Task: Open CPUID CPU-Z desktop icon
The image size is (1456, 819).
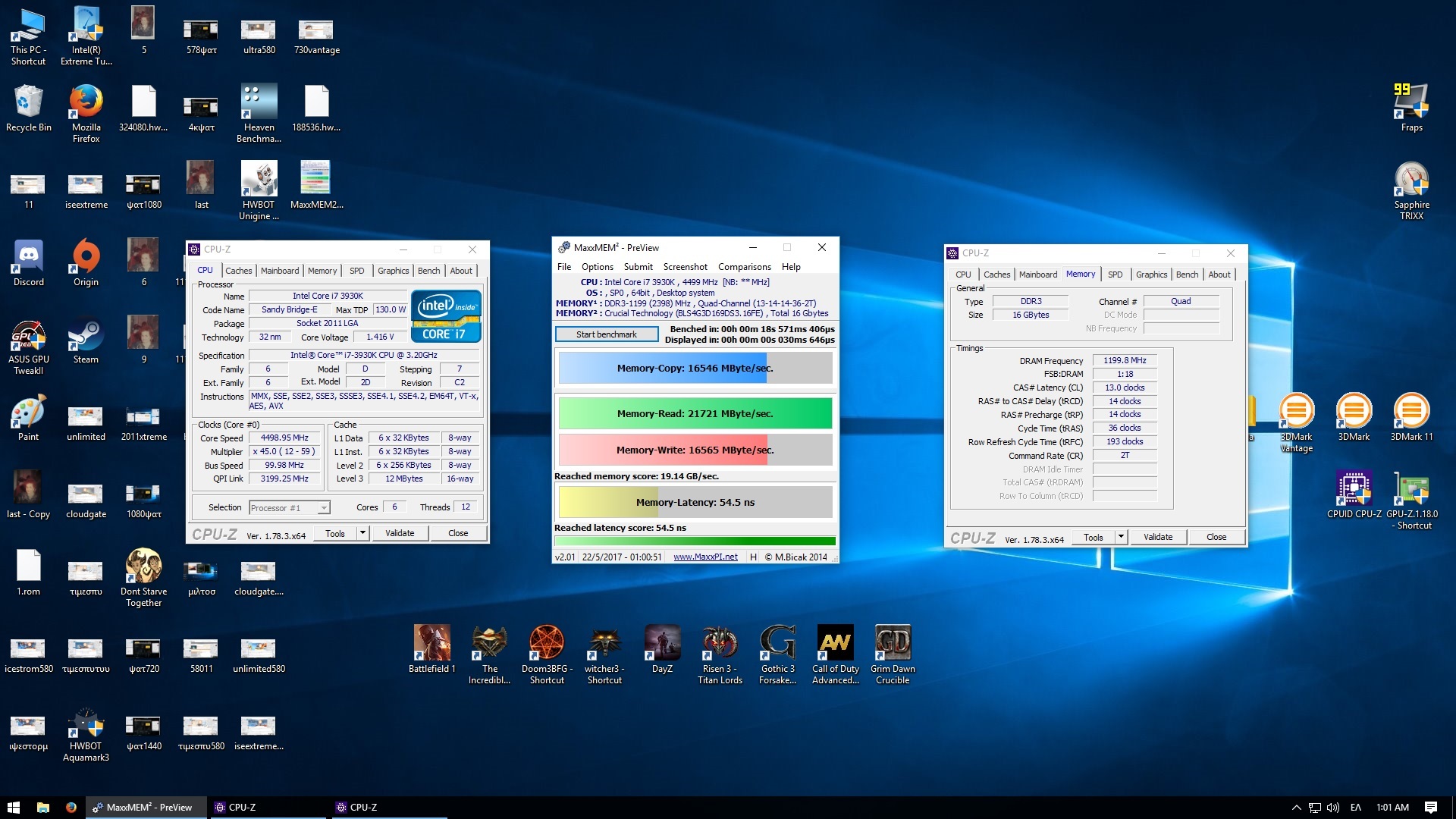Action: click(1354, 494)
